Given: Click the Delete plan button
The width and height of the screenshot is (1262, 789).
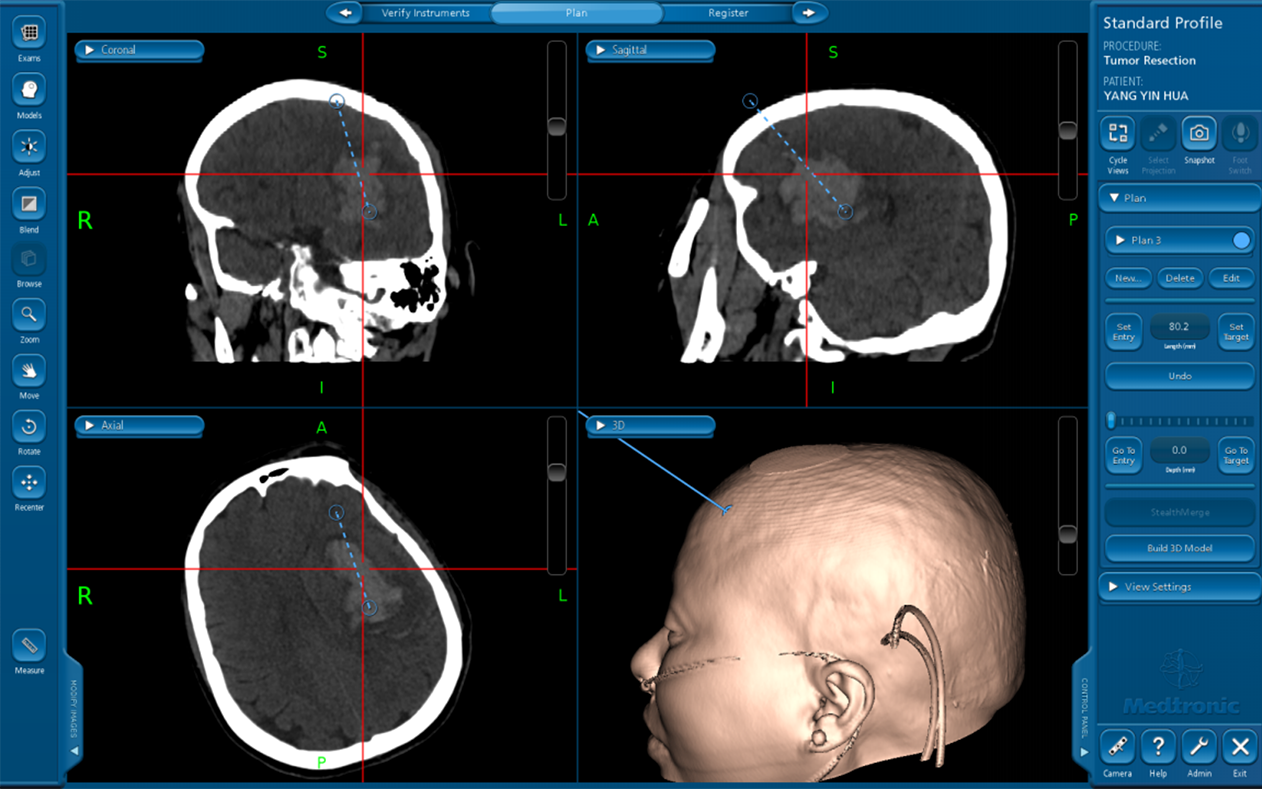Looking at the screenshot, I should pyautogui.click(x=1180, y=278).
